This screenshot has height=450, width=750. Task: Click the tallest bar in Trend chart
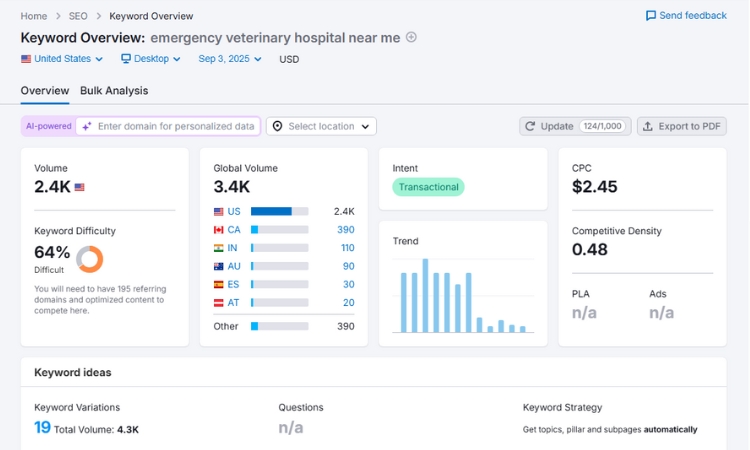coord(425,296)
